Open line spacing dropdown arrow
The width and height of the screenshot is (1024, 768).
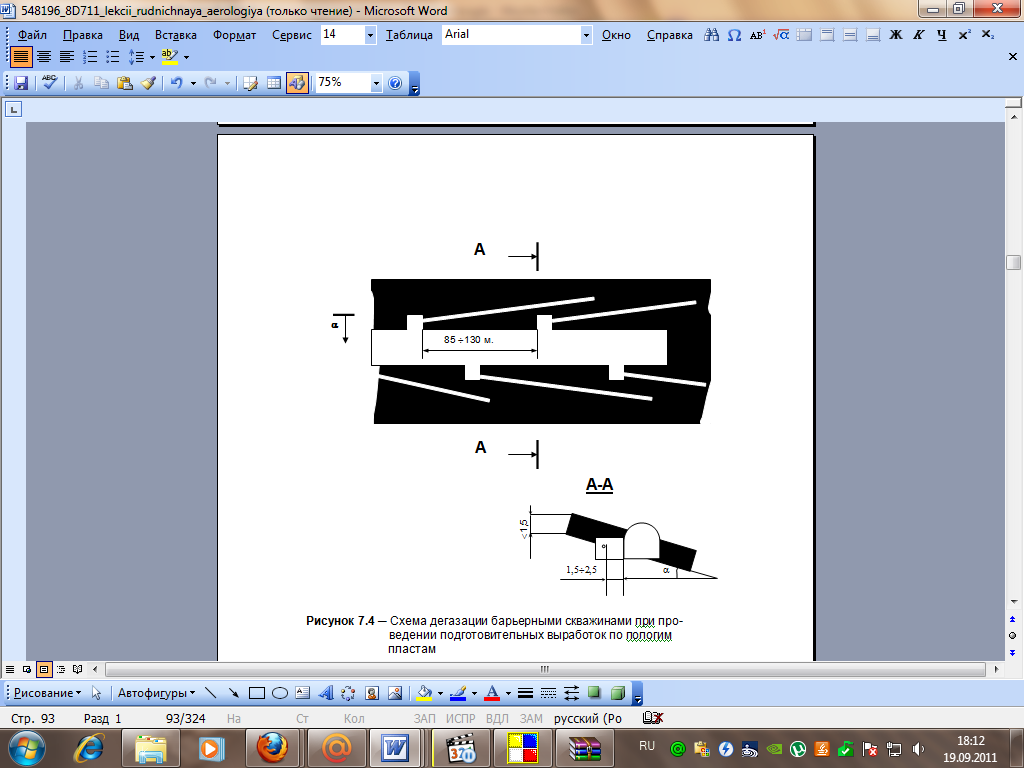[x=152, y=57]
